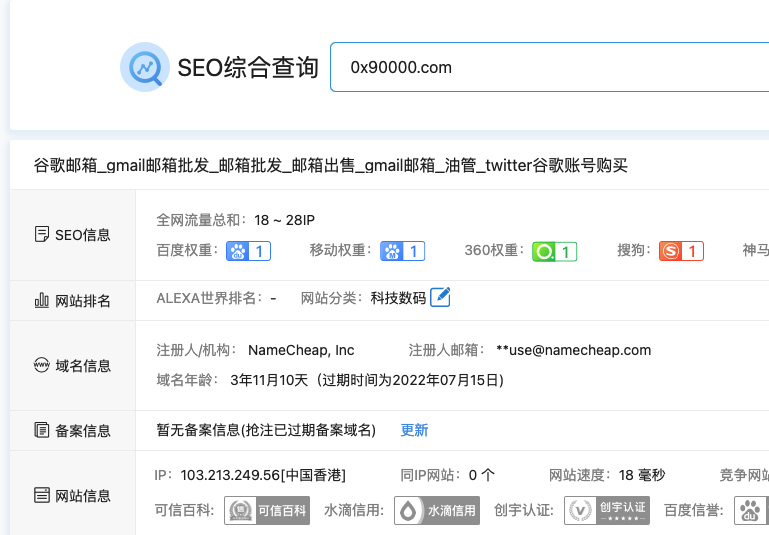Click the ALEXA世界排名 label
This screenshot has width=769, height=535.
tap(209, 298)
